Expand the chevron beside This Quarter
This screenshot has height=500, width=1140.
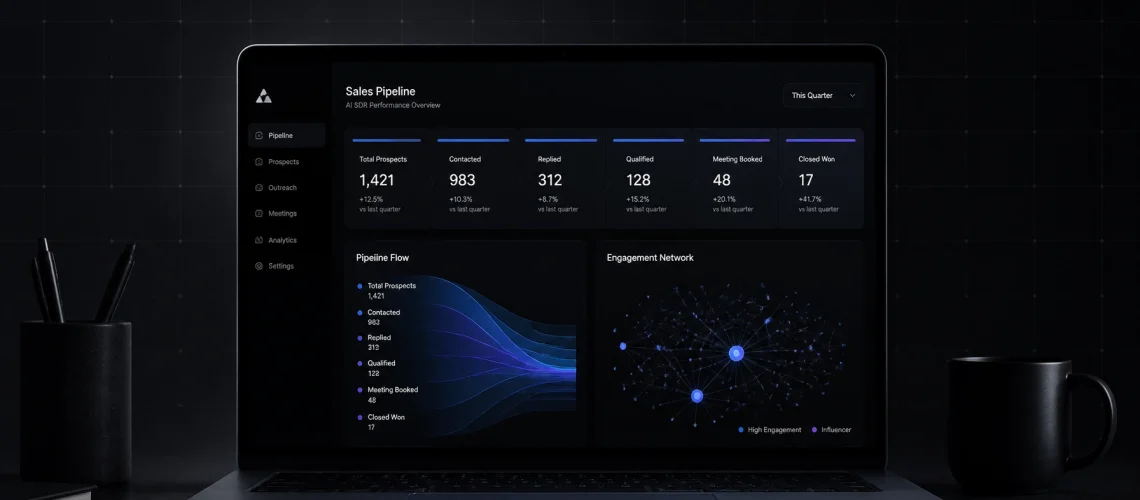coord(852,95)
